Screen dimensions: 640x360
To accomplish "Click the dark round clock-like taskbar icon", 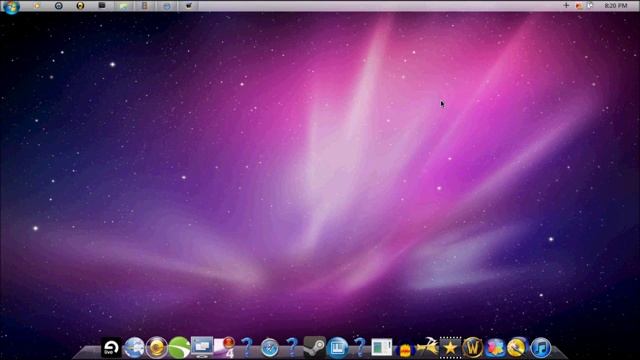I will pos(58,6).
